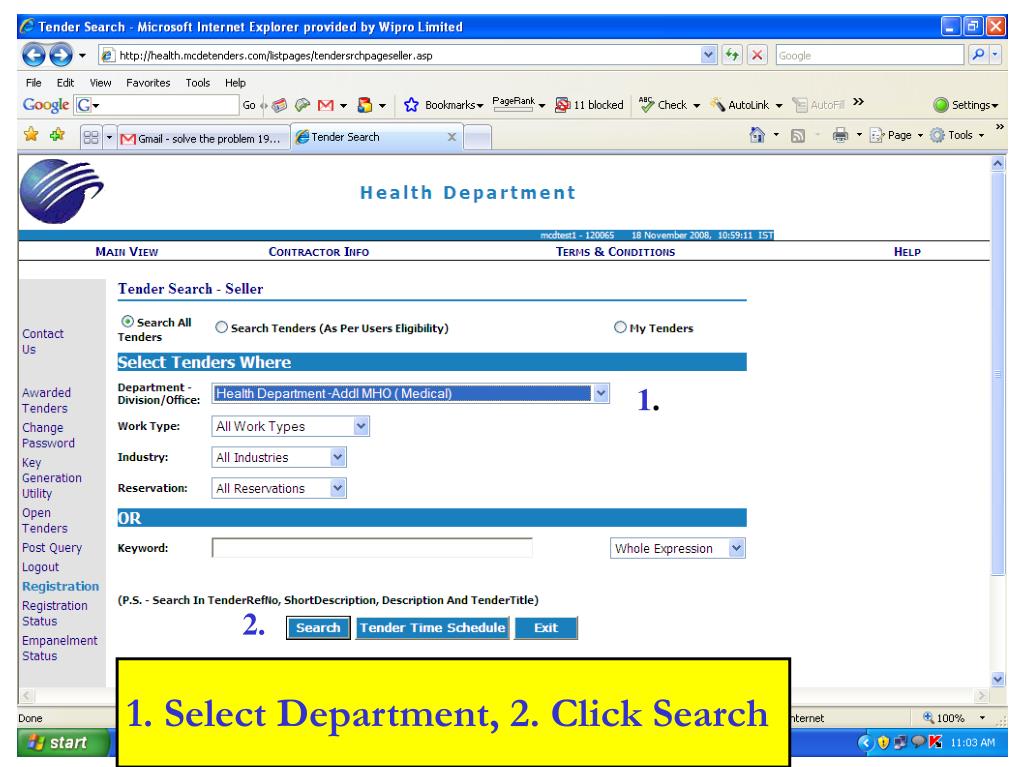Viewport: 1023px width, 767px height.
Task: Click the Print icon
Action: point(840,135)
